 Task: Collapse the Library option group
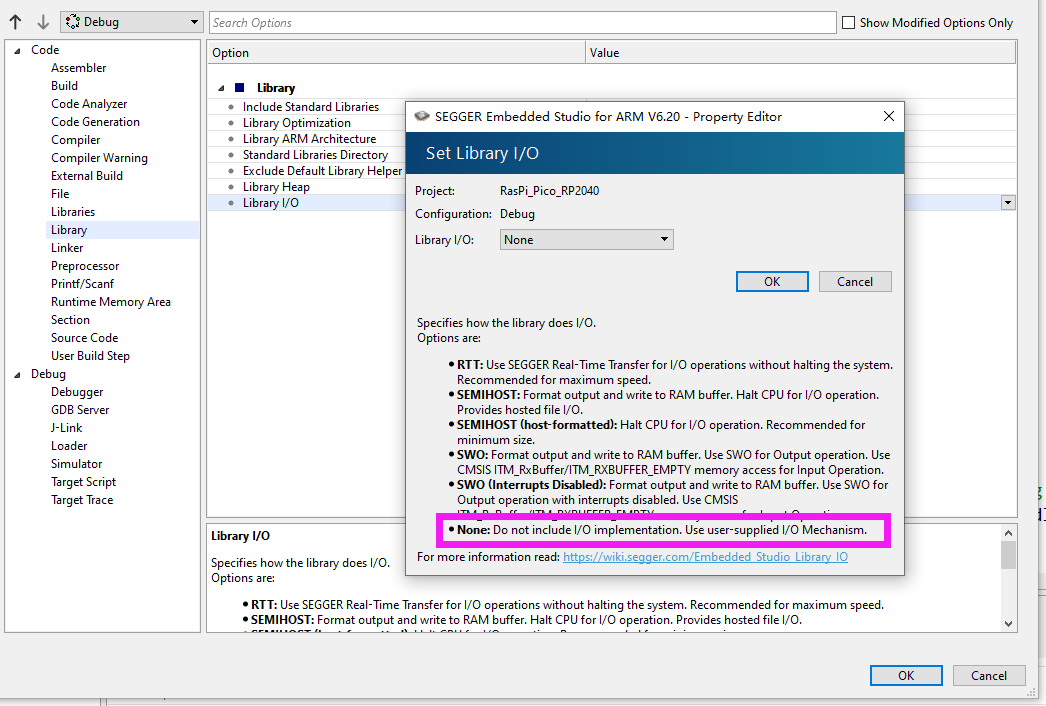click(x=221, y=88)
